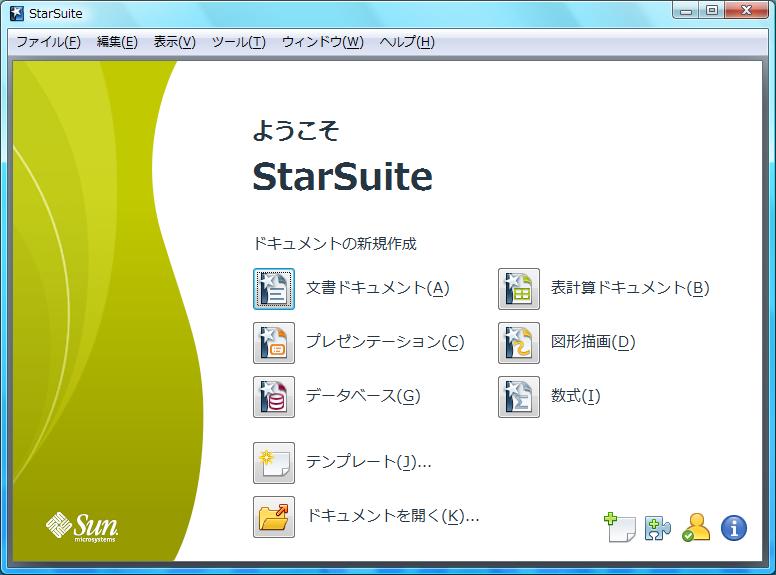This screenshot has height=575, width=776.
Task: Click the プレゼンテーション(C) icon
Action: (x=274, y=343)
